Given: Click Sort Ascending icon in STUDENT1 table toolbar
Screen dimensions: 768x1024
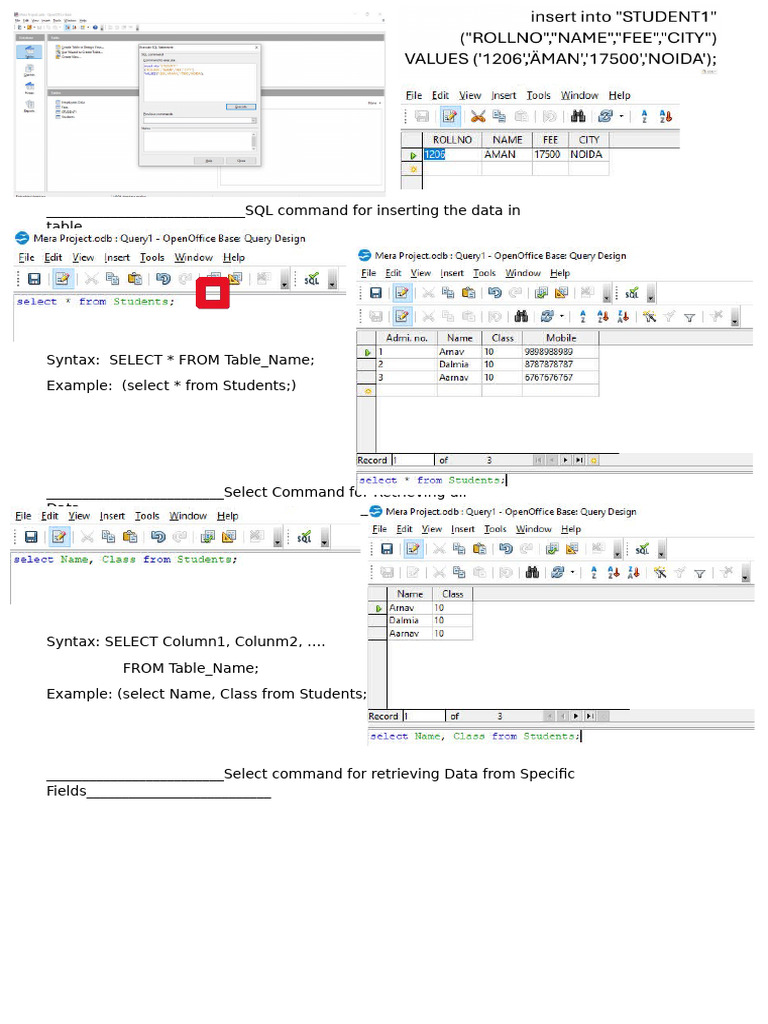Looking at the screenshot, I should point(644,117).
